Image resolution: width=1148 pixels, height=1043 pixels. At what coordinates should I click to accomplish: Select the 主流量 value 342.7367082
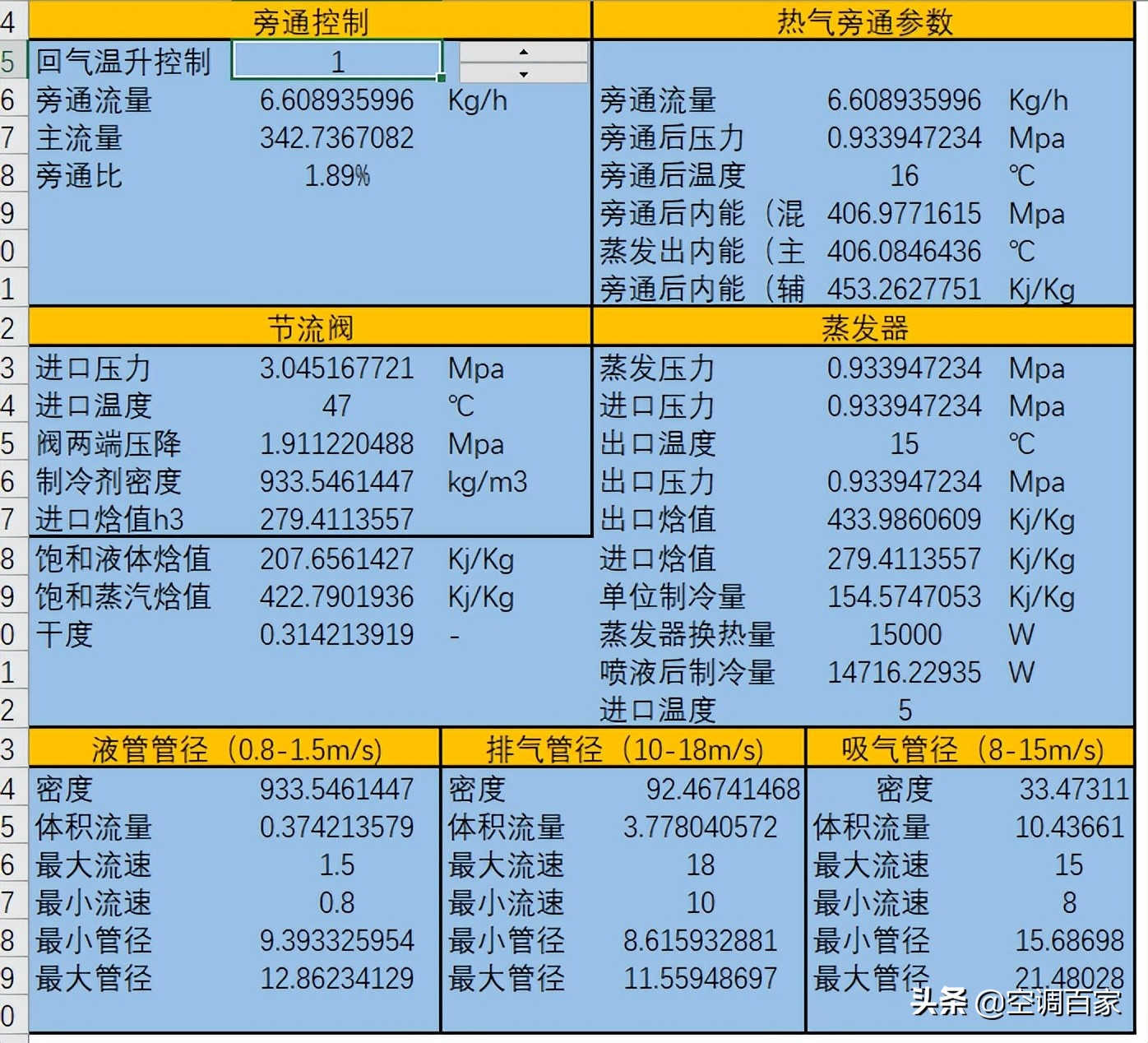pos(337,138)
